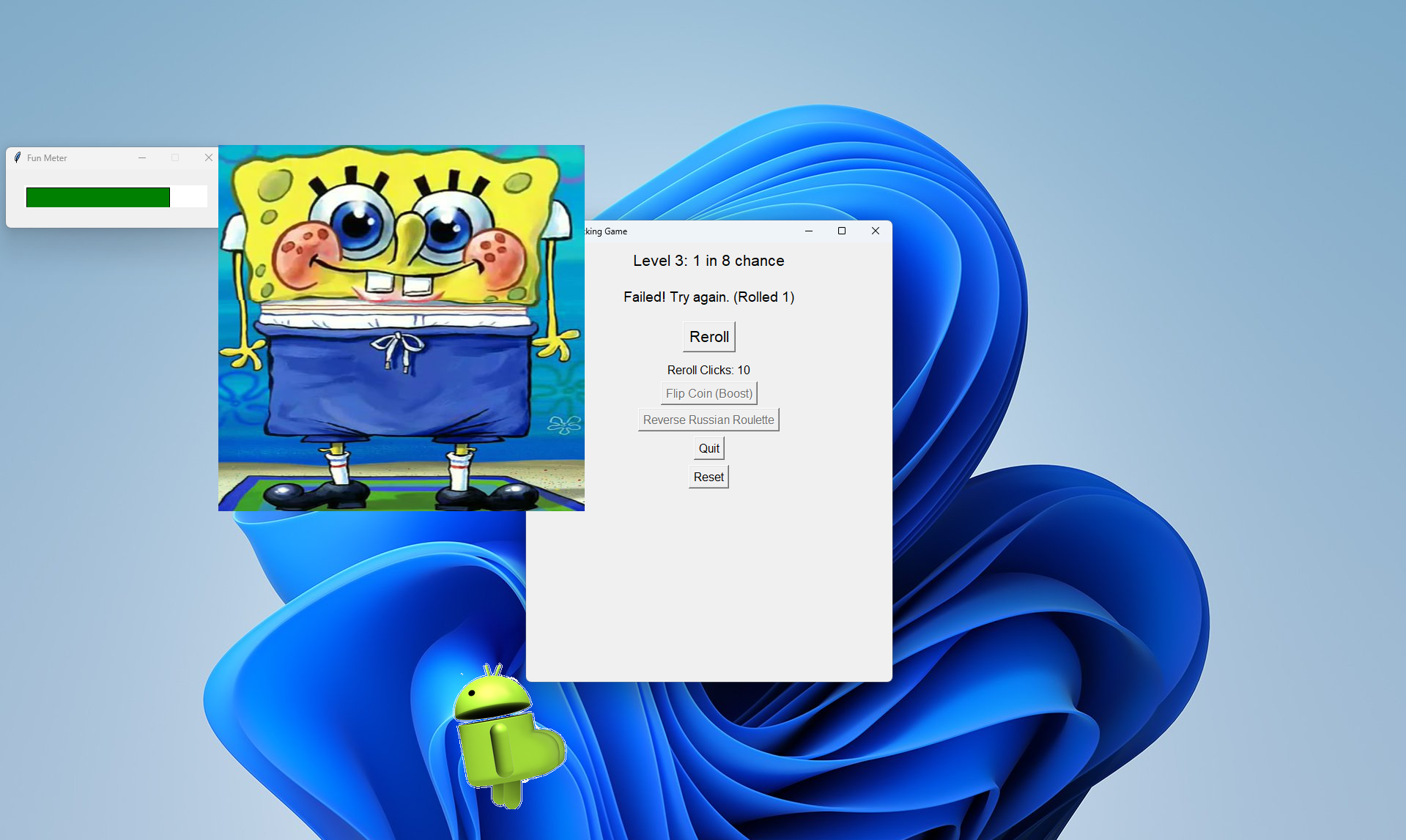Click the Quit button
Screen dimensions: 1406x840
click(708, 448)
